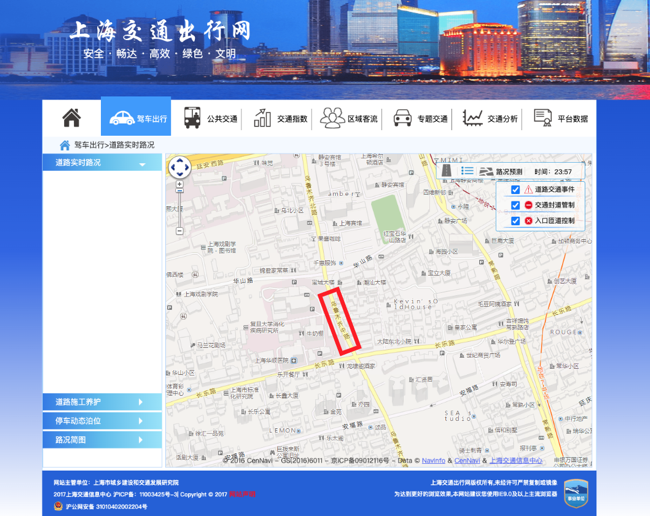Viewport: 650px width, 516px height.
Task: Uncheck the 道路交通事件 checkbox
Action: (x=515, y=189)
